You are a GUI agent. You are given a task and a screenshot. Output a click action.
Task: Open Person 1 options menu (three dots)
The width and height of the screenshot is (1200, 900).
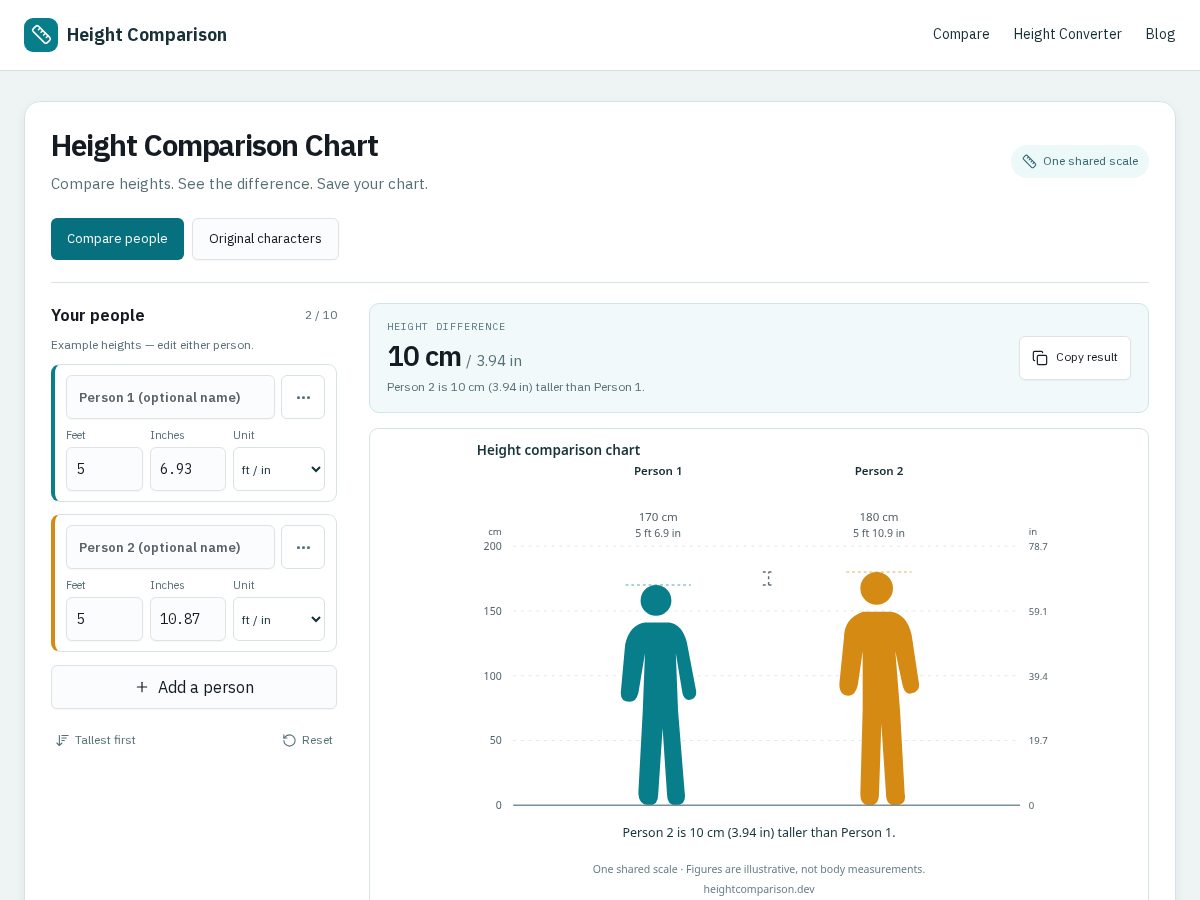(303, 397)
